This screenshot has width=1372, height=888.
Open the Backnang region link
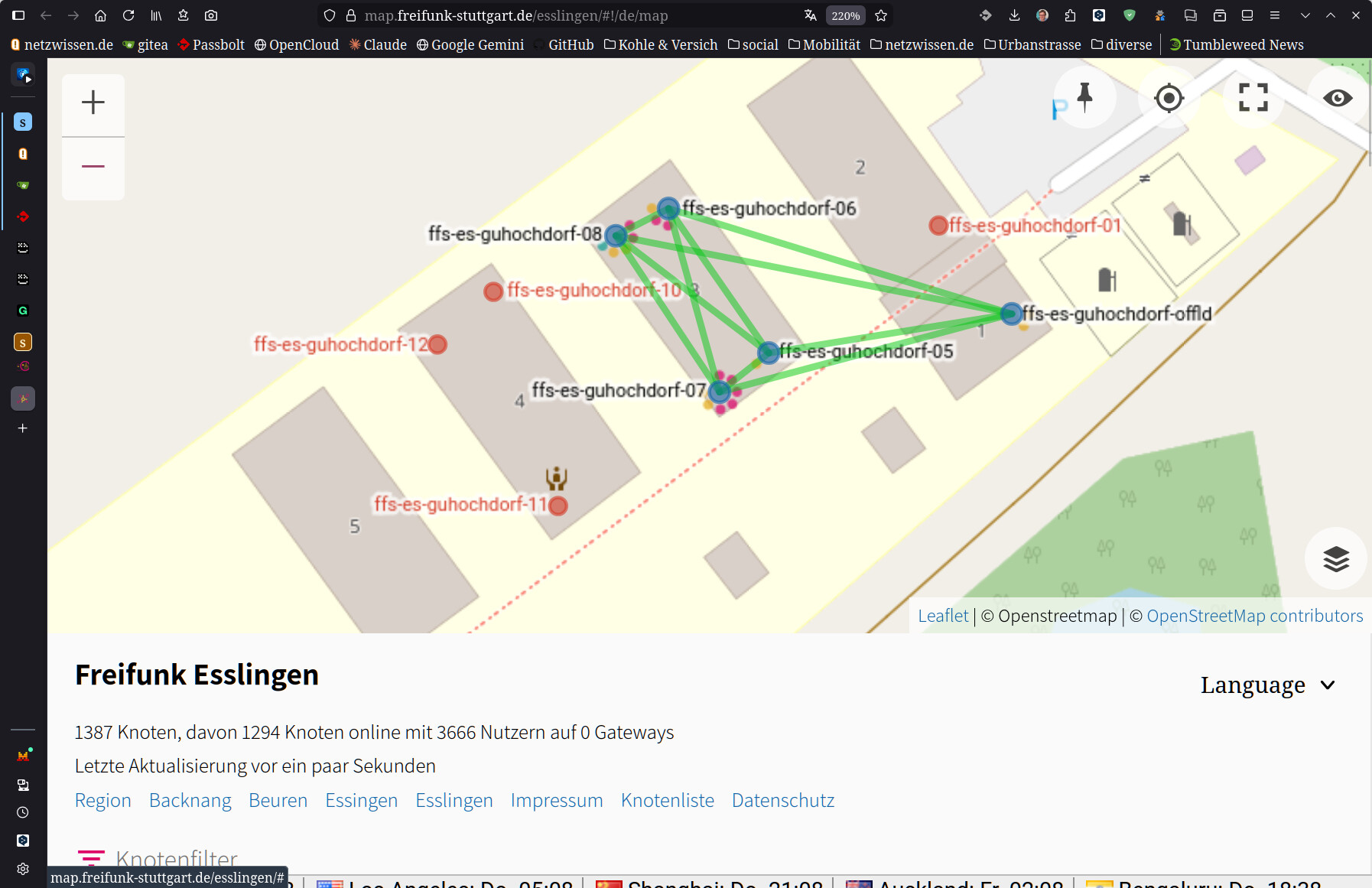190,800
